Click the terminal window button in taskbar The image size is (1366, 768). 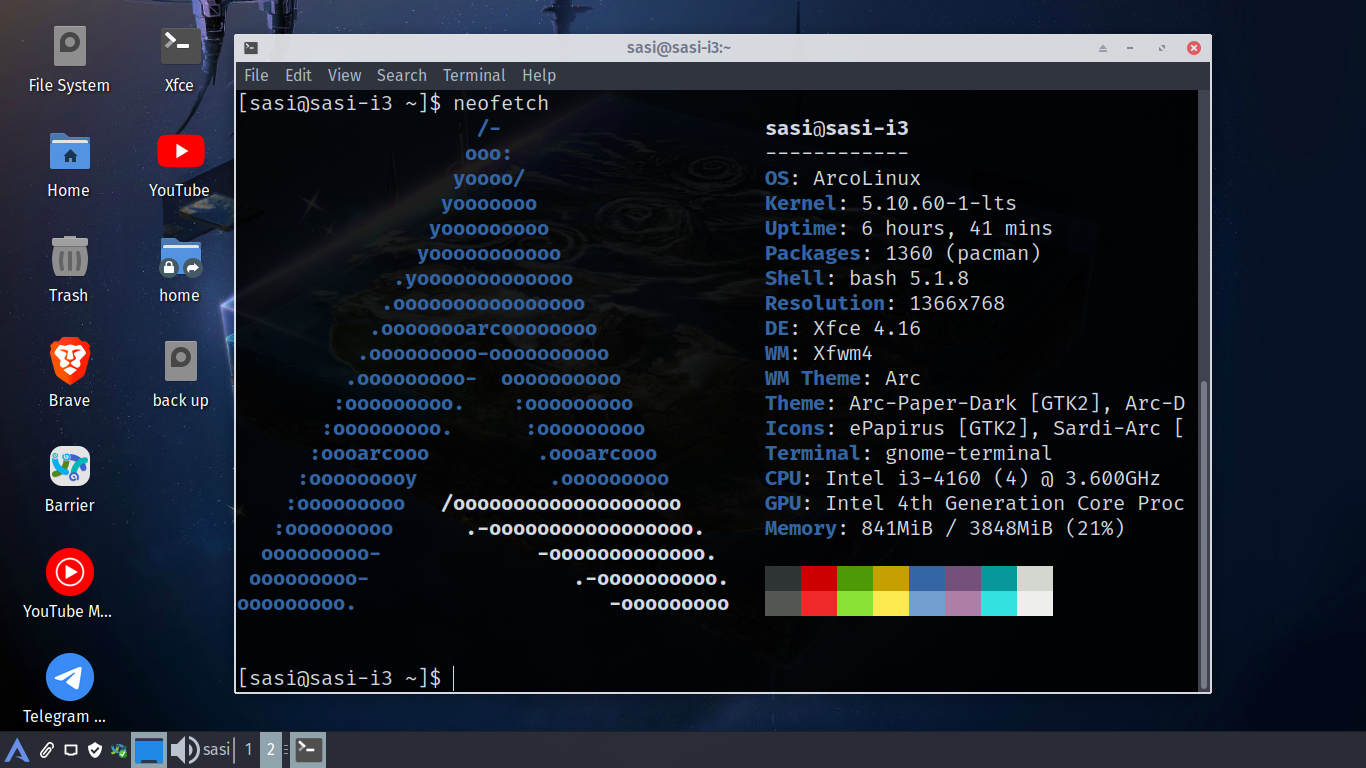pyautogui.click(x=308, y=750)
